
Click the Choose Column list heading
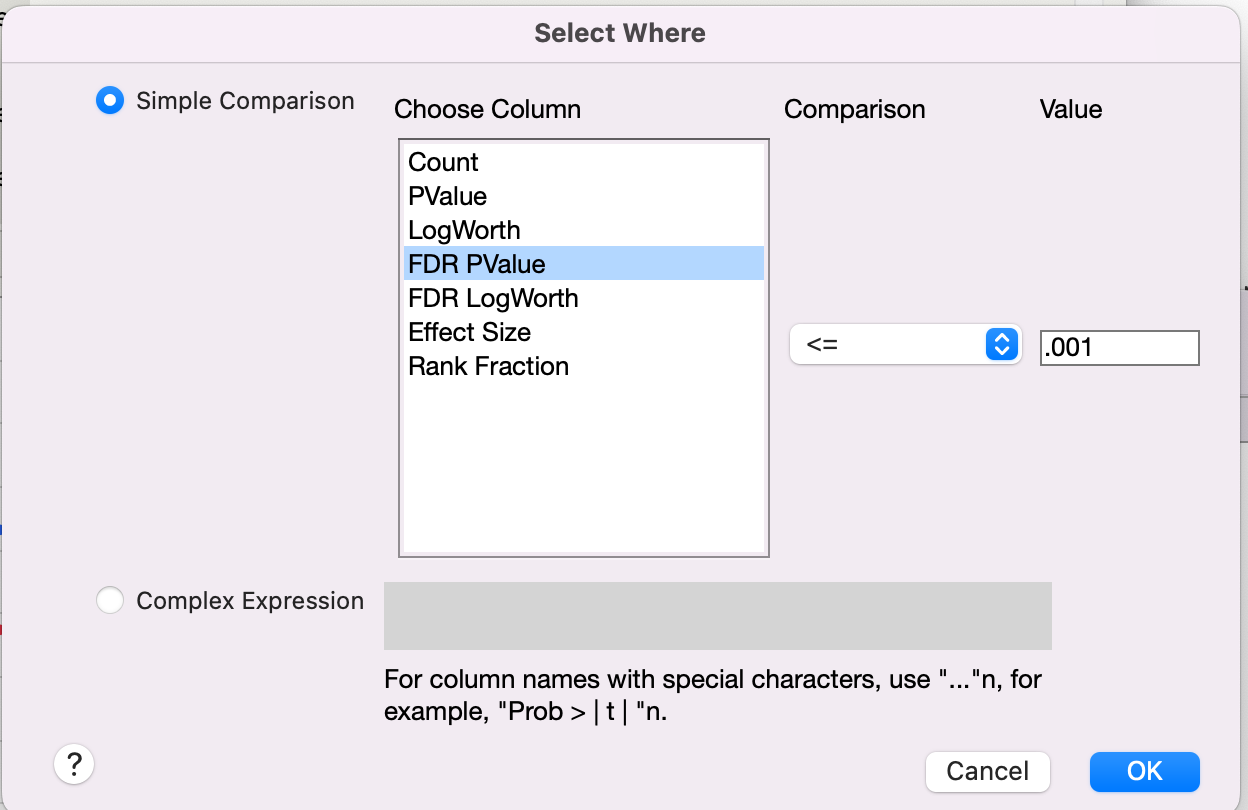[487, 109]
